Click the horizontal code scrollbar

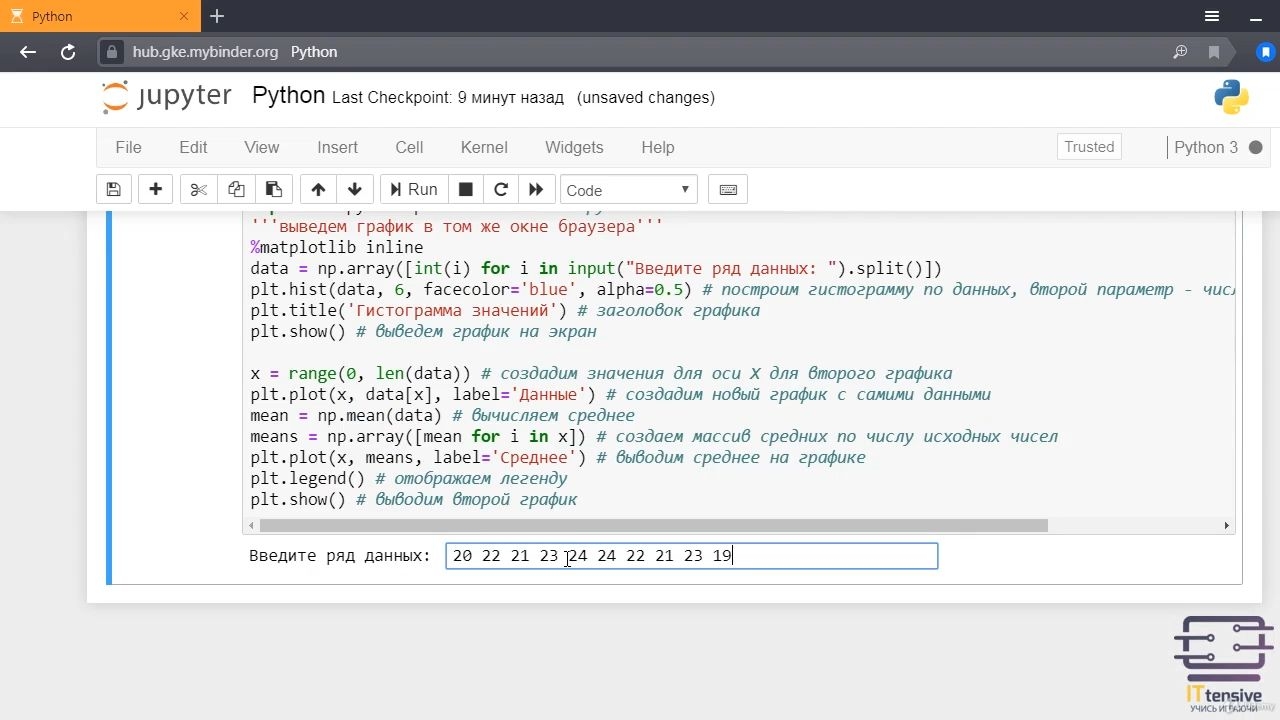[x=653, y=525]
